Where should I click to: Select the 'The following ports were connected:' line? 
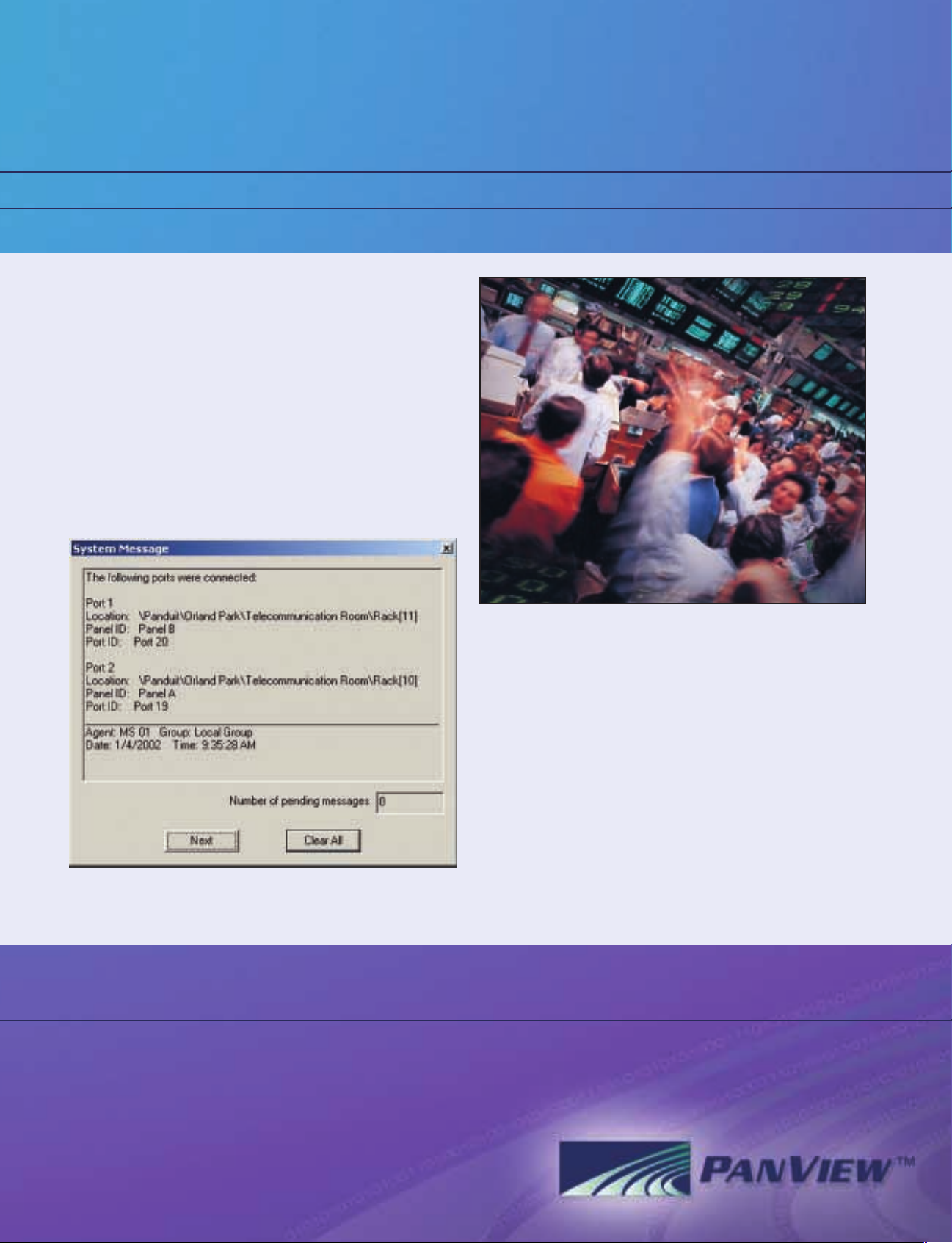click(171, 578)
